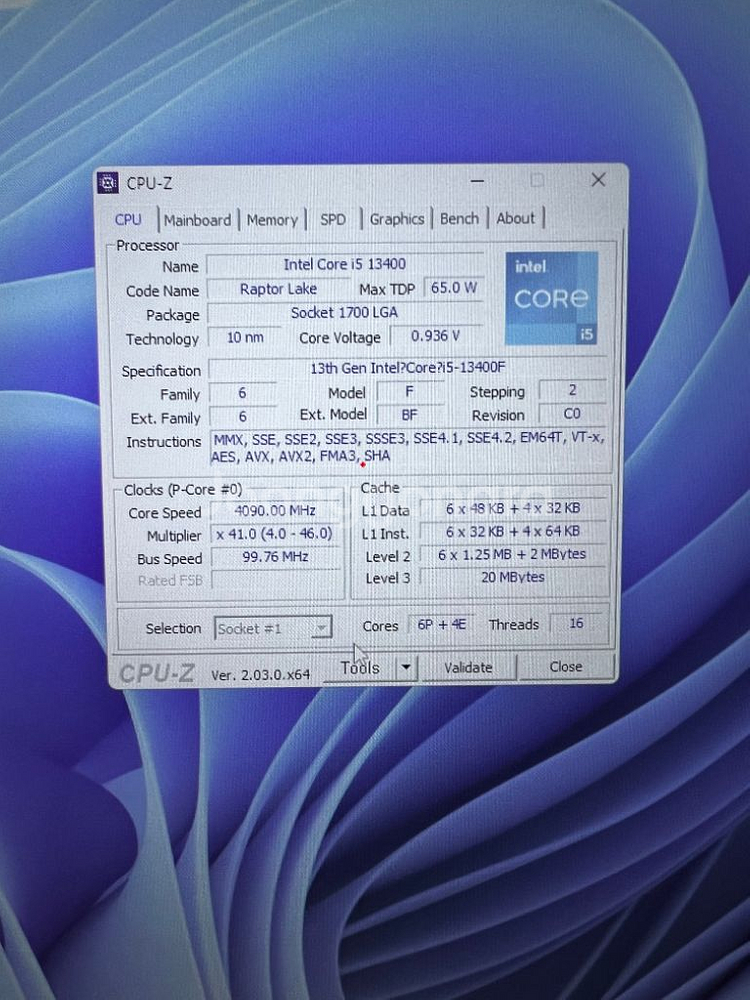Screen dimensions: 750x1000
Task: Click the Core Voltage value 0.936 V
Action: pos(436,336)
